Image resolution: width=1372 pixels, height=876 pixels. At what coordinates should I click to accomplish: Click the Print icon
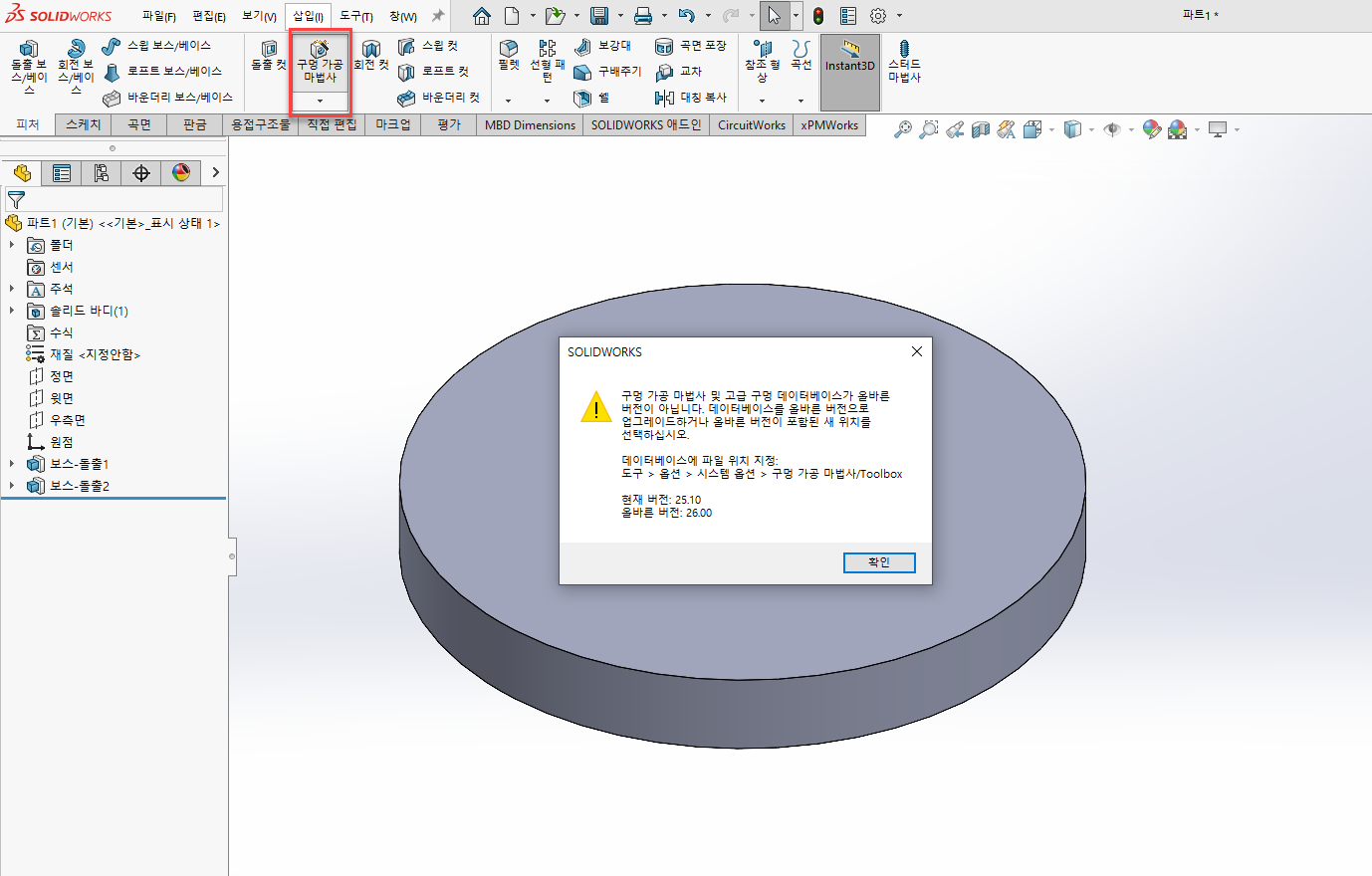point(643,16)
